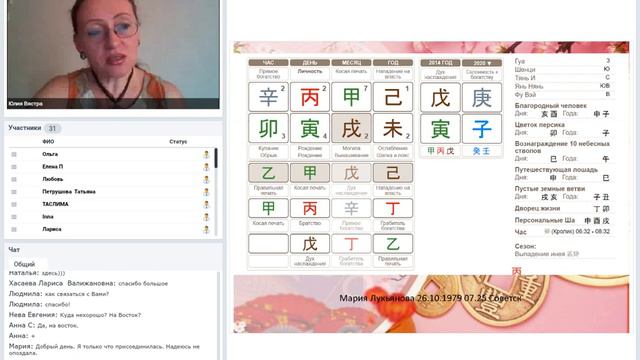640x360 pixels.
Task: Click the Статус column header in participants
Action: point(178,142)
